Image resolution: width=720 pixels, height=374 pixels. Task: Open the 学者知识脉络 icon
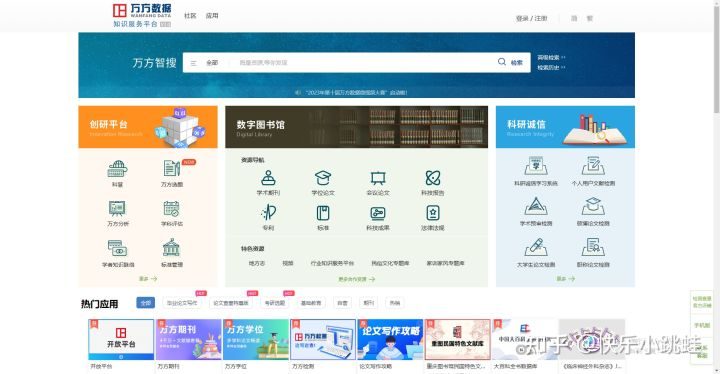117,248
